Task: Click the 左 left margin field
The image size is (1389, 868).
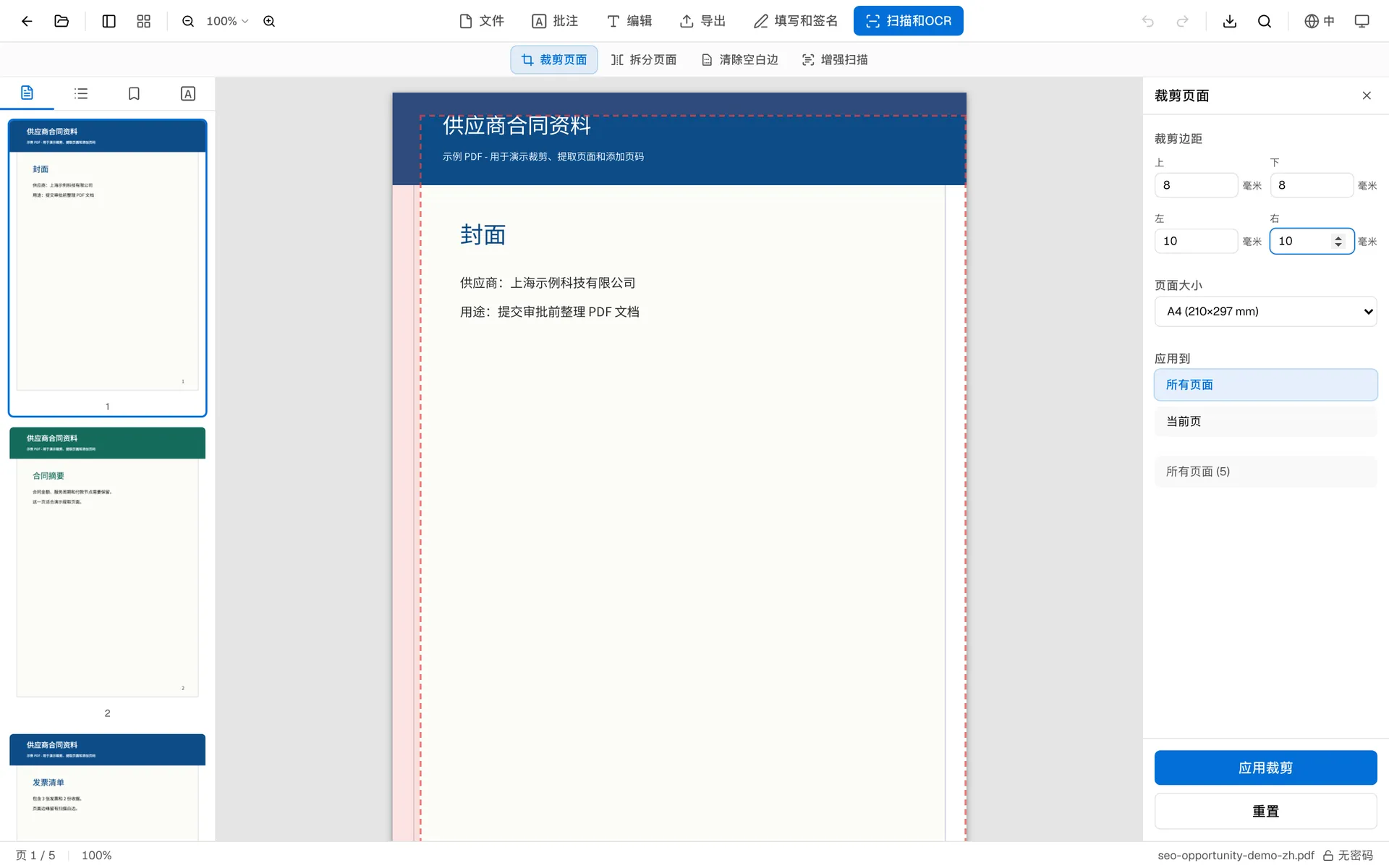Action: point(1196,241)
